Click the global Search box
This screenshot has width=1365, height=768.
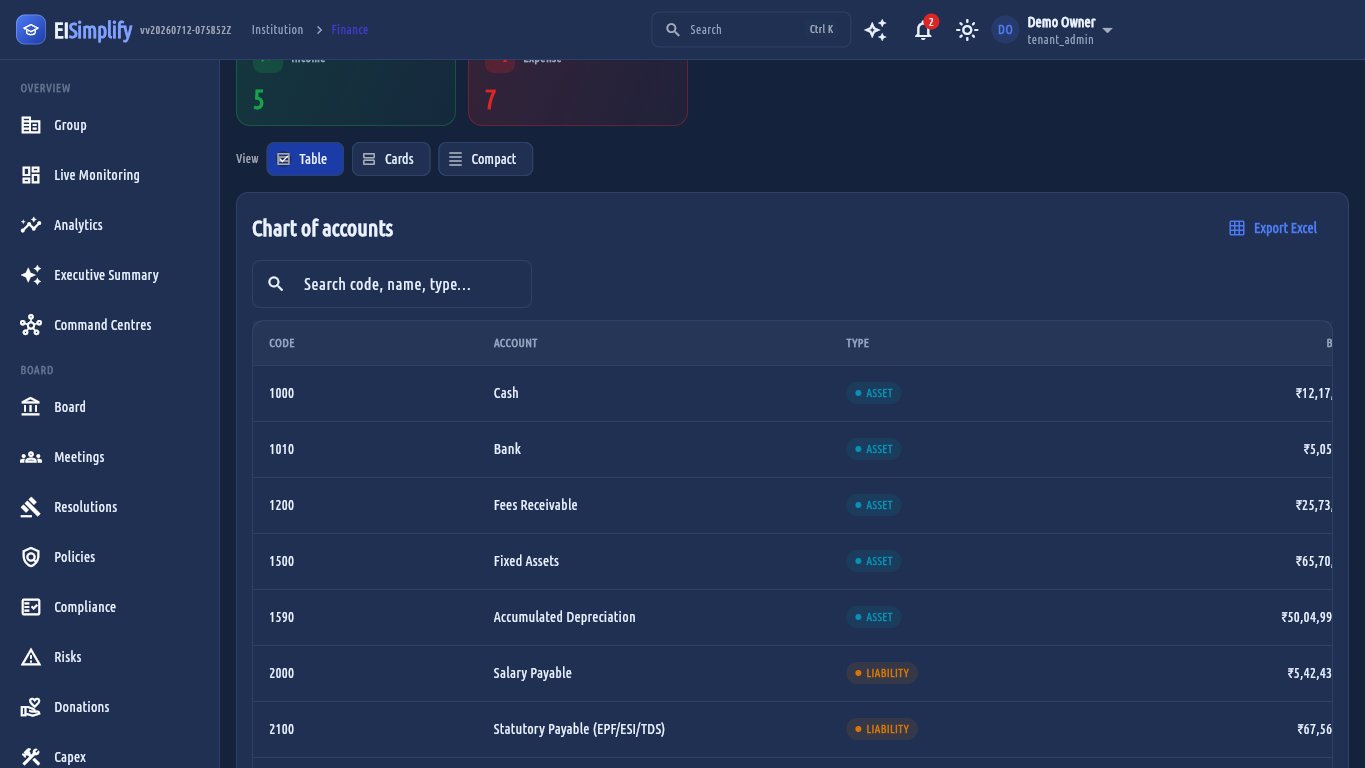pos(751,30)
